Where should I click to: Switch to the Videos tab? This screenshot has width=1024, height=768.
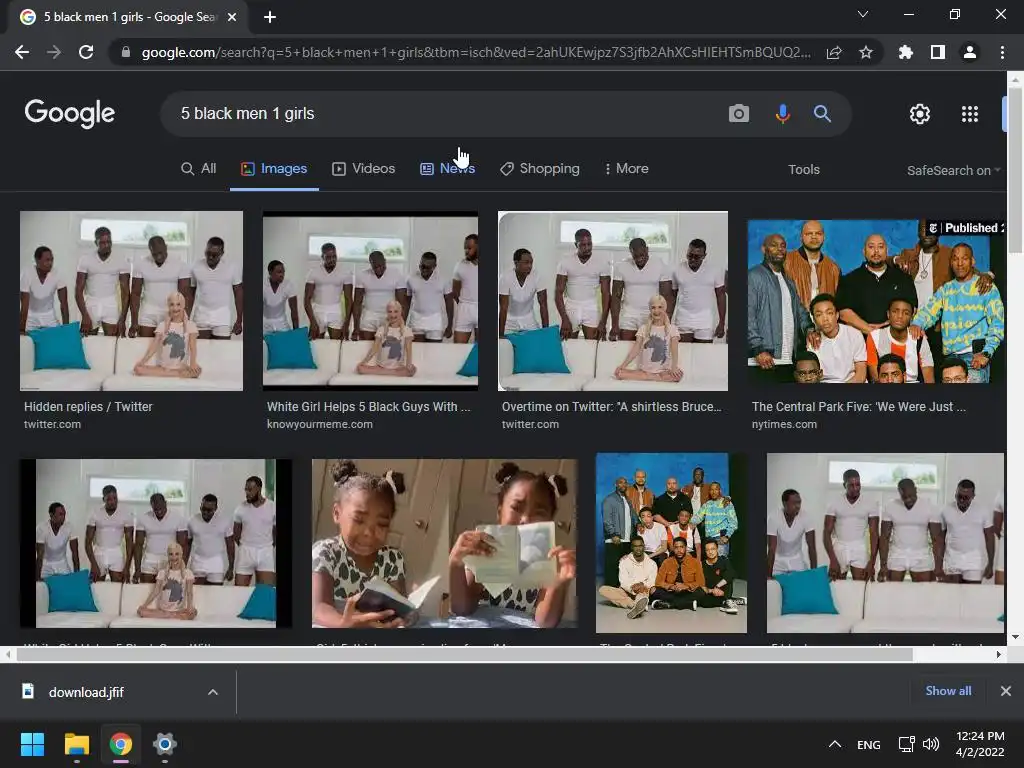(x=364, y=168)
